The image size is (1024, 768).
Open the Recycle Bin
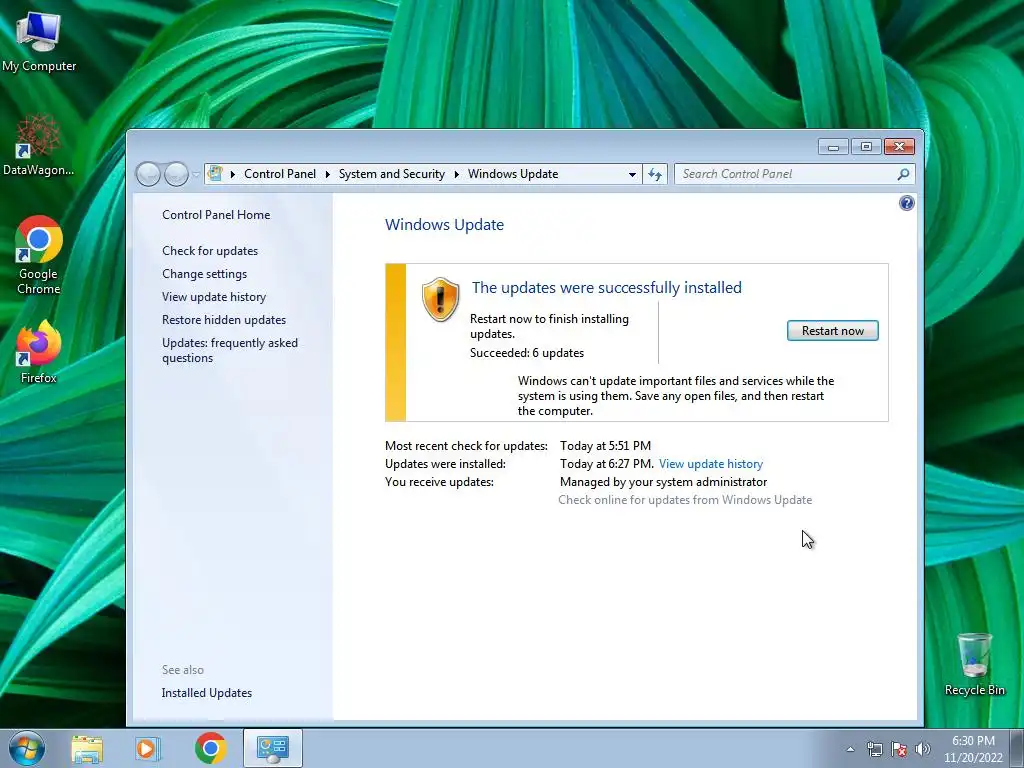[x=974, y=664]
